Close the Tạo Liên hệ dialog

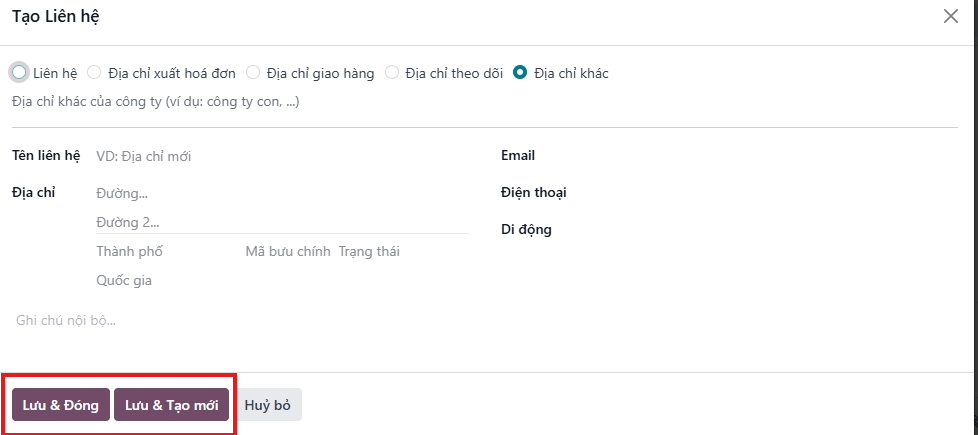point(951,16)
